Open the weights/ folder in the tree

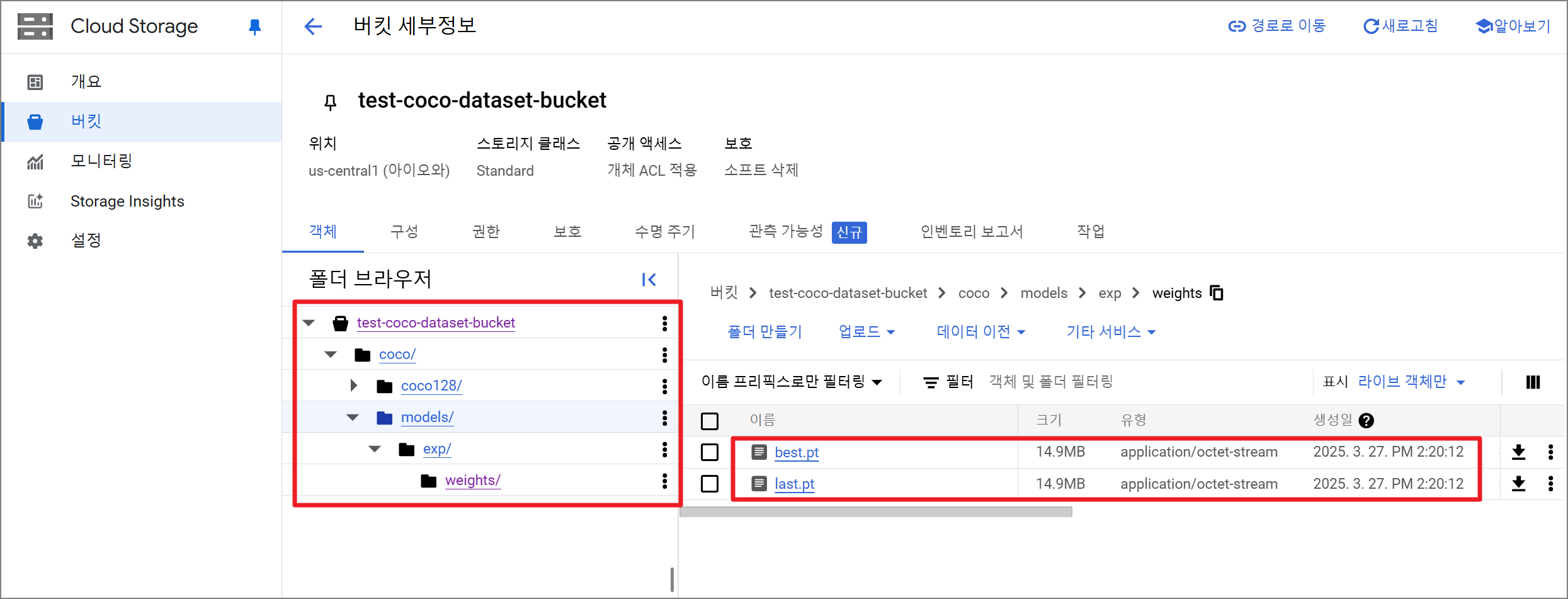(472, 481)
